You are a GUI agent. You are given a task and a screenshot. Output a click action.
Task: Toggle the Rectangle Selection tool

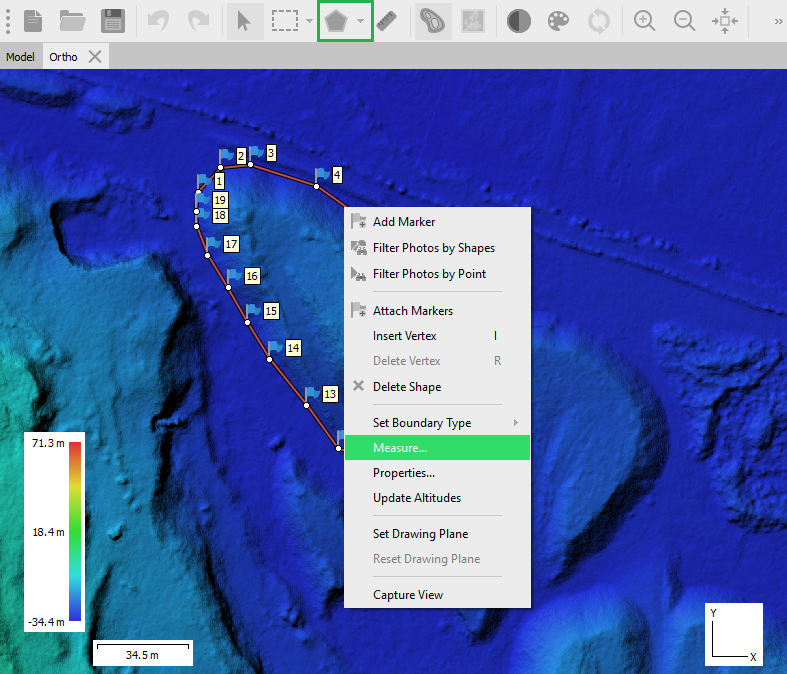click(x=287, y=21)
